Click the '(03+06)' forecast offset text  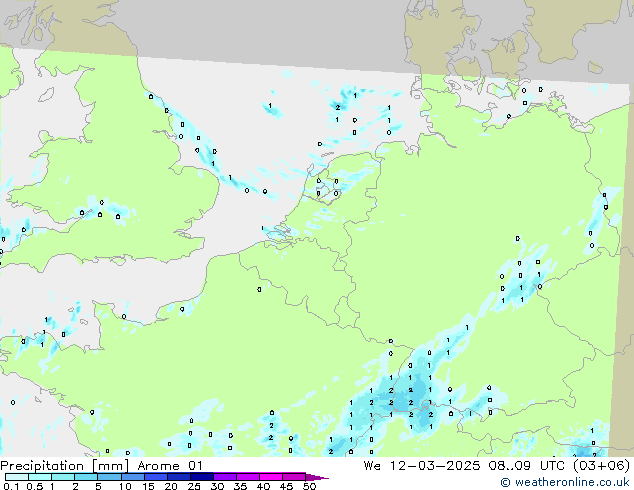601,466
